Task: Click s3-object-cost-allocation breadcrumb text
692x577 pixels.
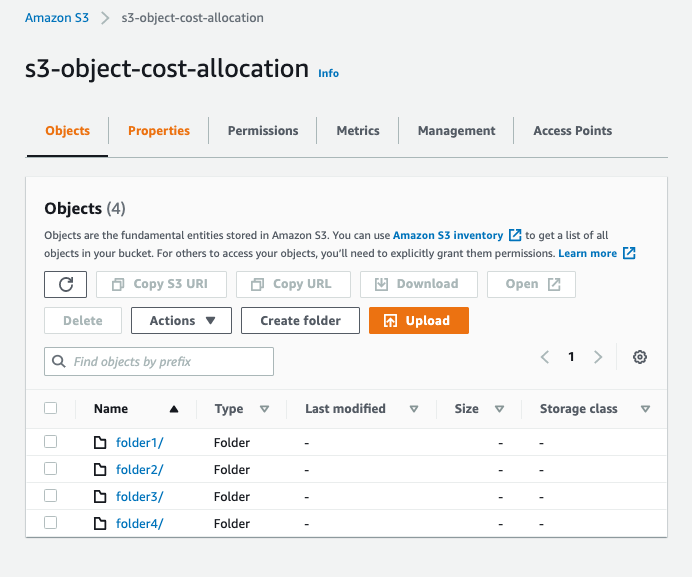Action: point(192,18)
